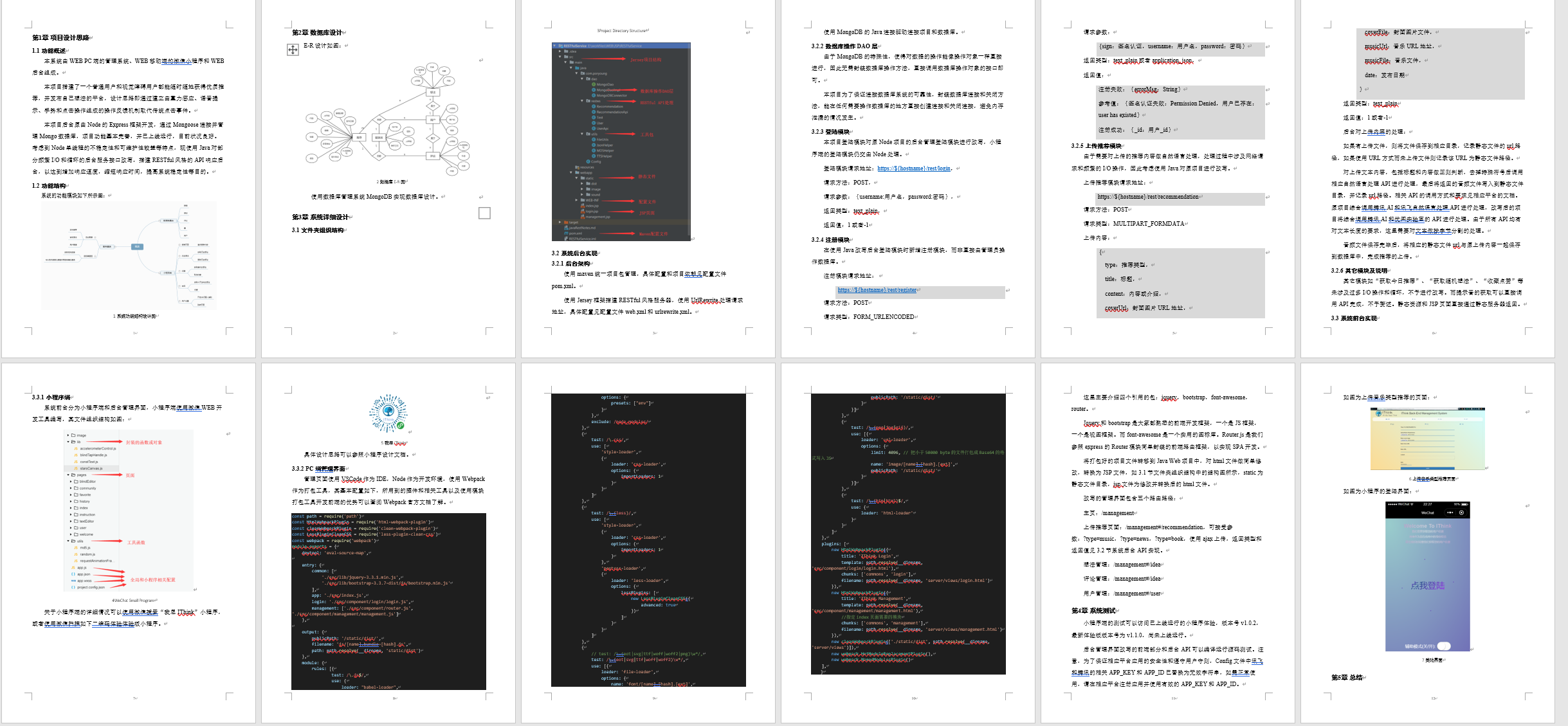1568x726 pixels.
Task: Expand the WEB-INF folder arrow in project tree
Action: (576, 200)
